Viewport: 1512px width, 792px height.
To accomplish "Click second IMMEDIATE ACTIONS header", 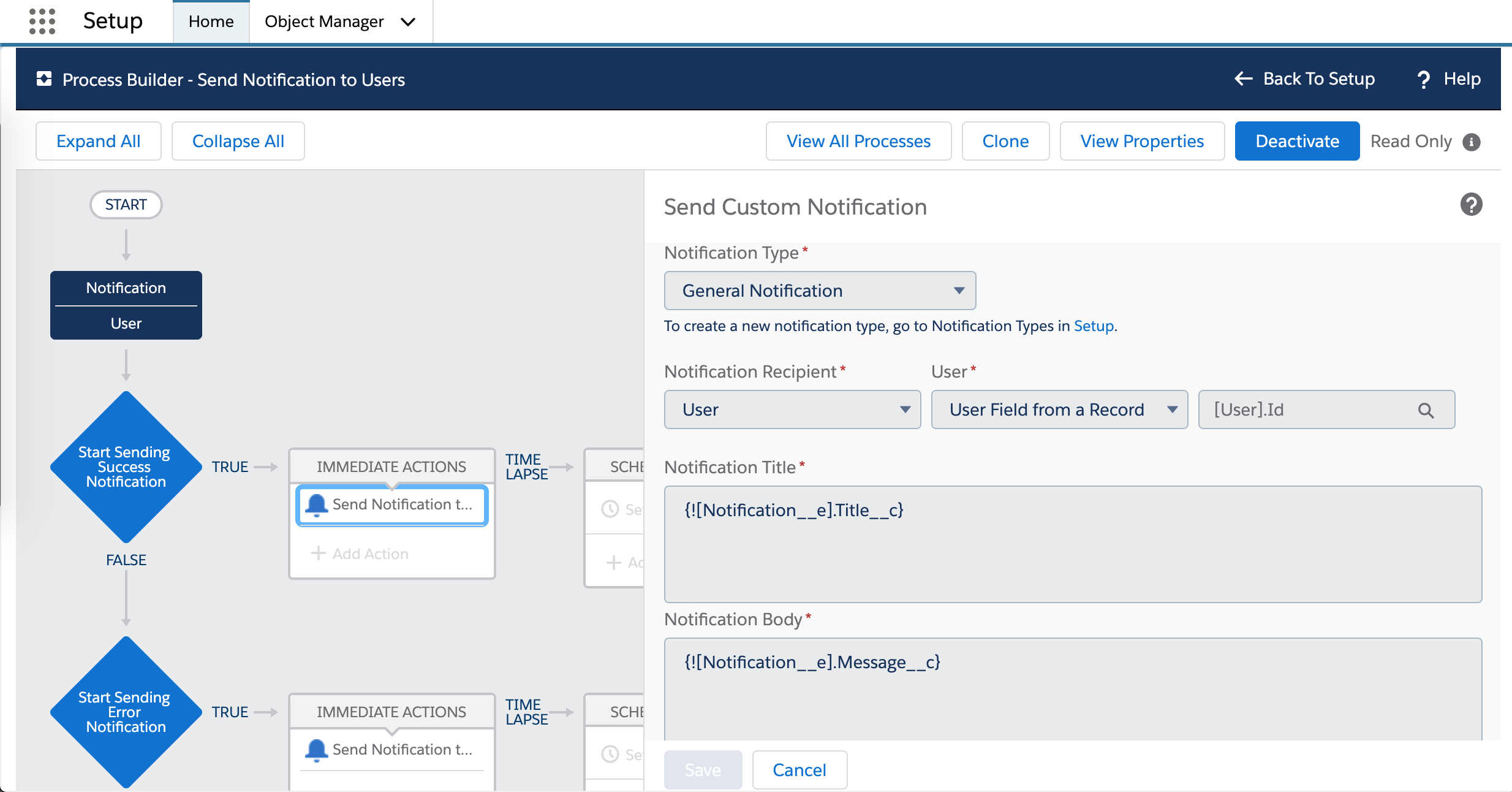I will [x=391, y=712].
